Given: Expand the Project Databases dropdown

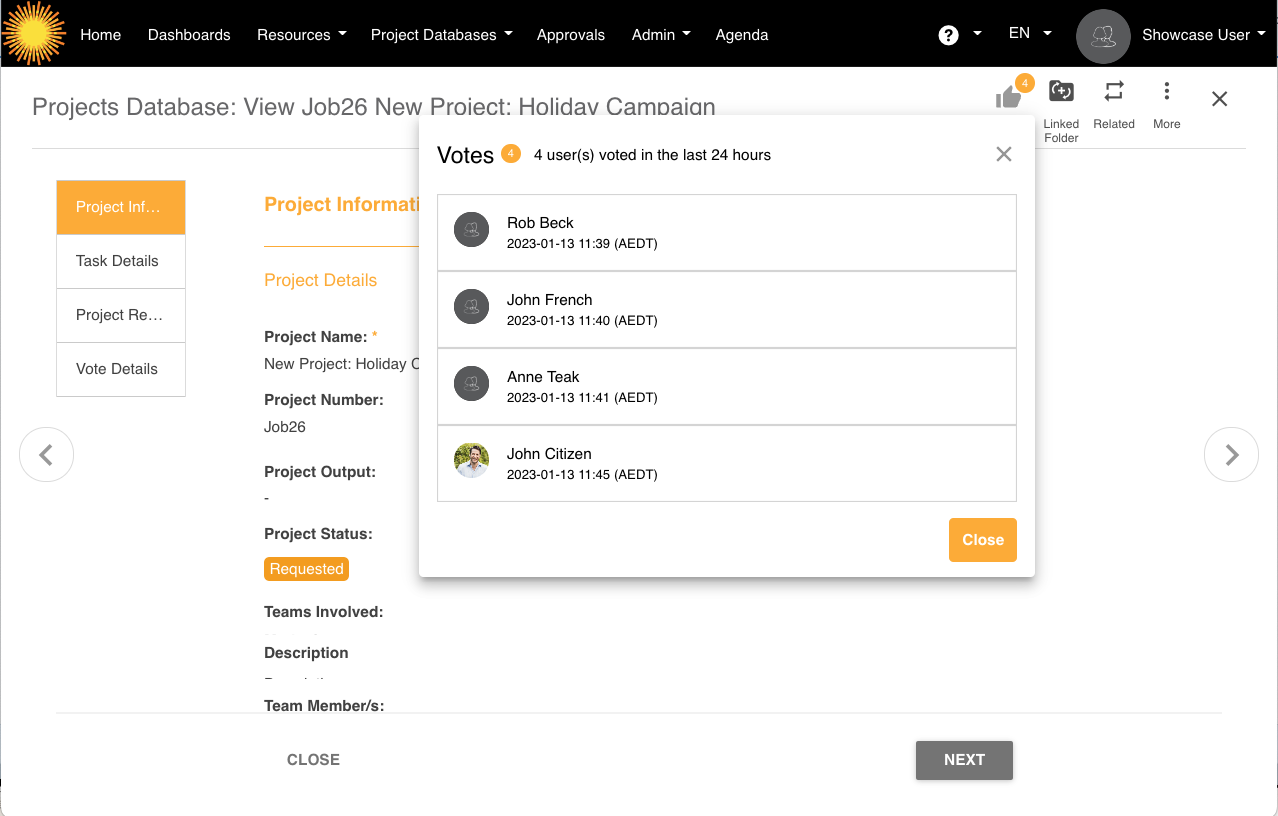Looking at the screenshot, I should 441,34.
